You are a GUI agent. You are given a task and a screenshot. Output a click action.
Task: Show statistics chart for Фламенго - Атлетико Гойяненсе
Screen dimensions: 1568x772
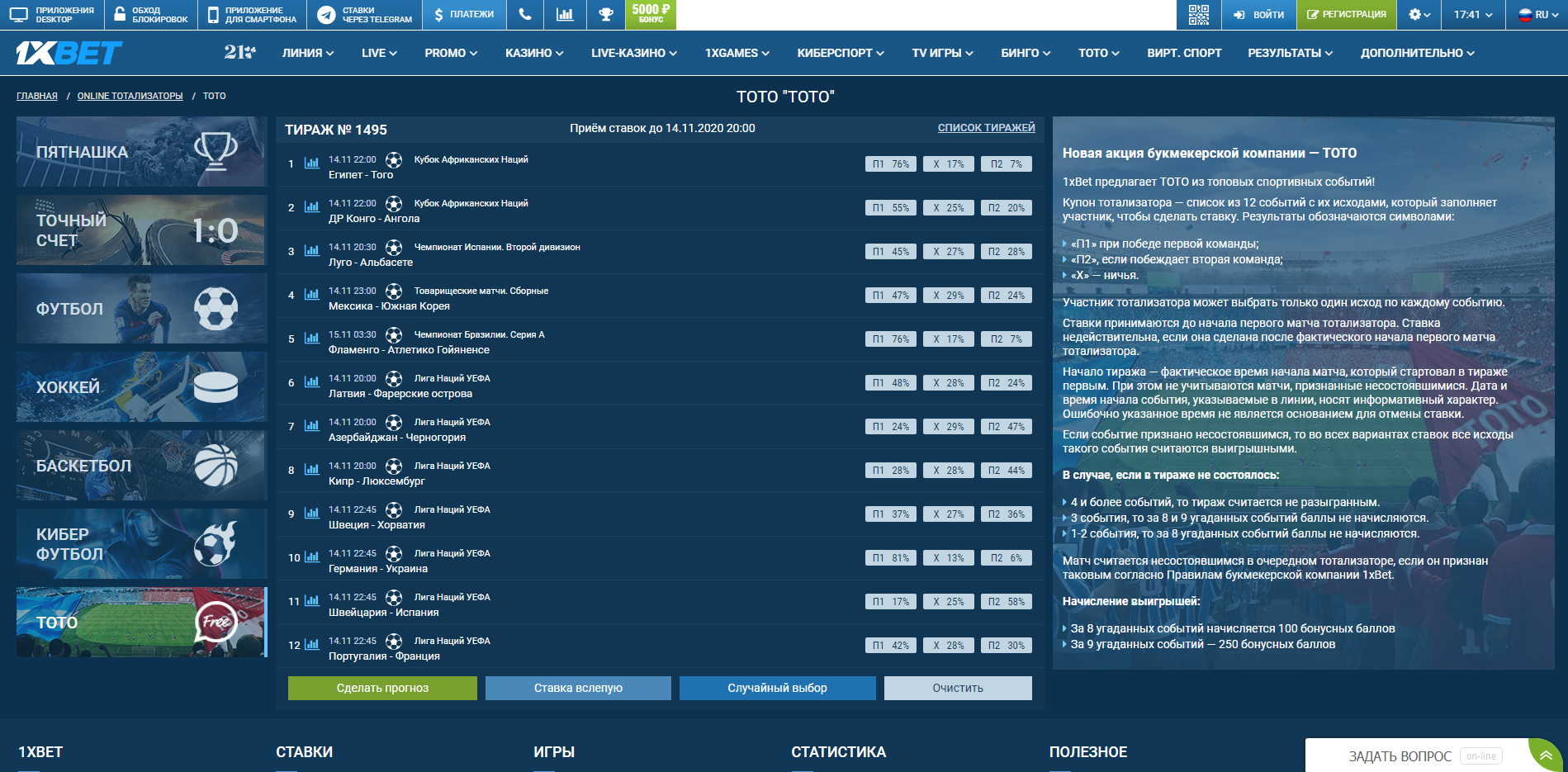311,339
